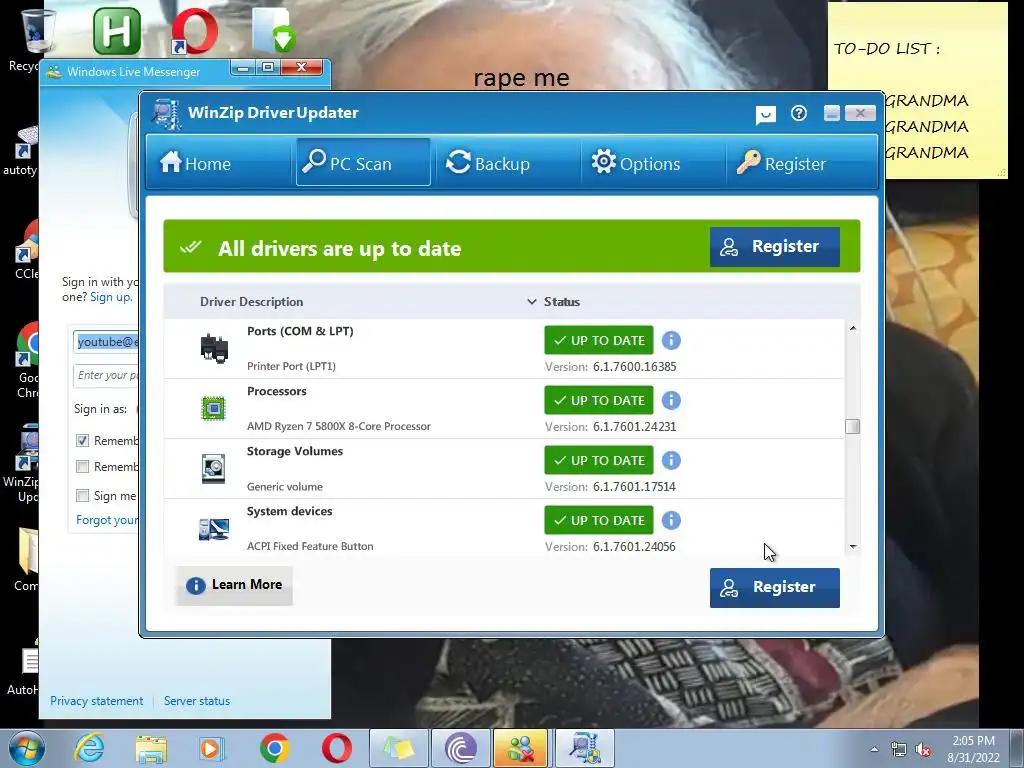Viewport: 1024px width, 768px height.
Task: Open Google Chrome desktop shortcut
Action: pos(28,344)
